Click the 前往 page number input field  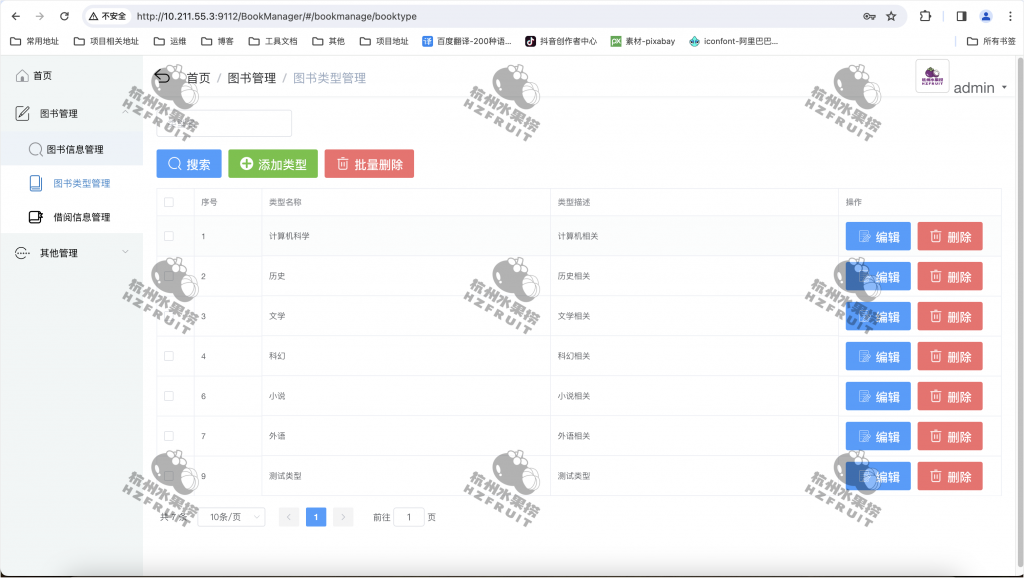[x=409, y=517]
